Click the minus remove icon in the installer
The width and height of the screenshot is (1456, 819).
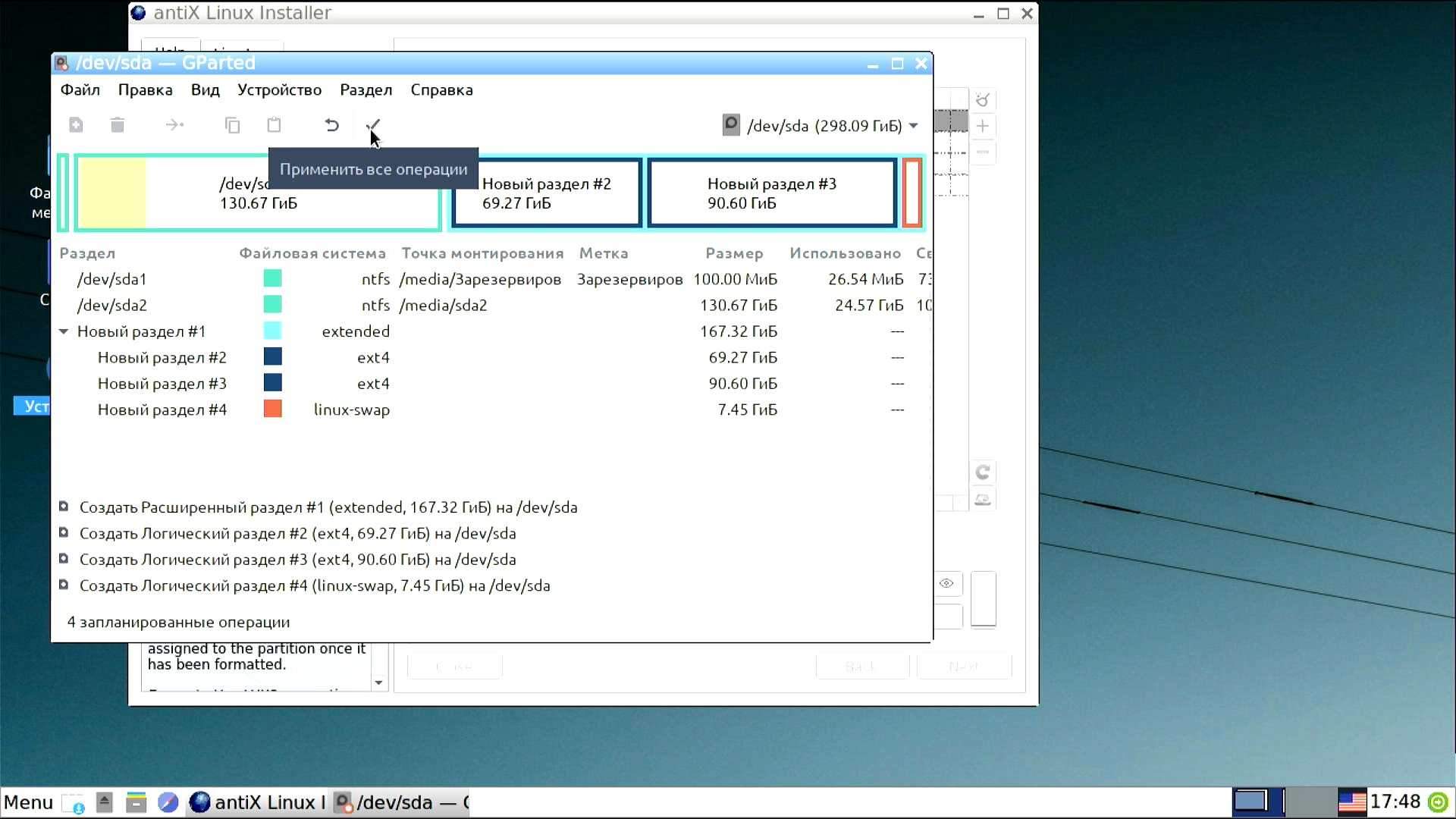983,152
